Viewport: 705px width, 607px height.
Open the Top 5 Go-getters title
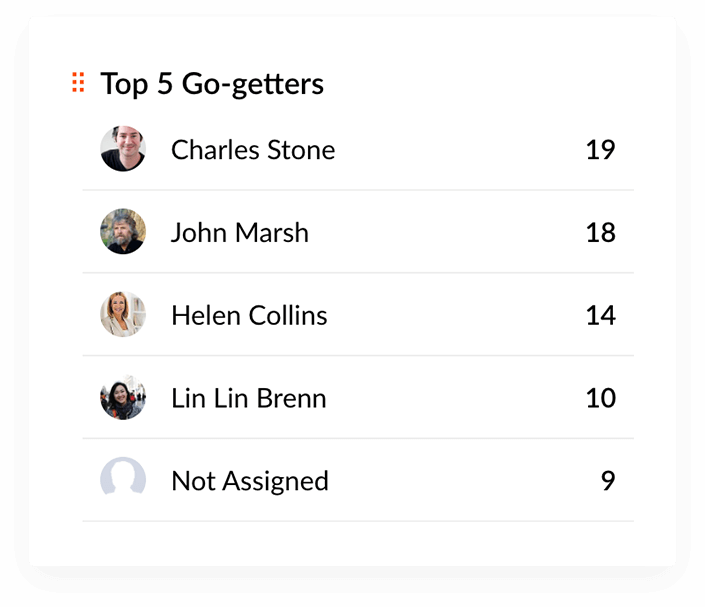pos(212,84)
